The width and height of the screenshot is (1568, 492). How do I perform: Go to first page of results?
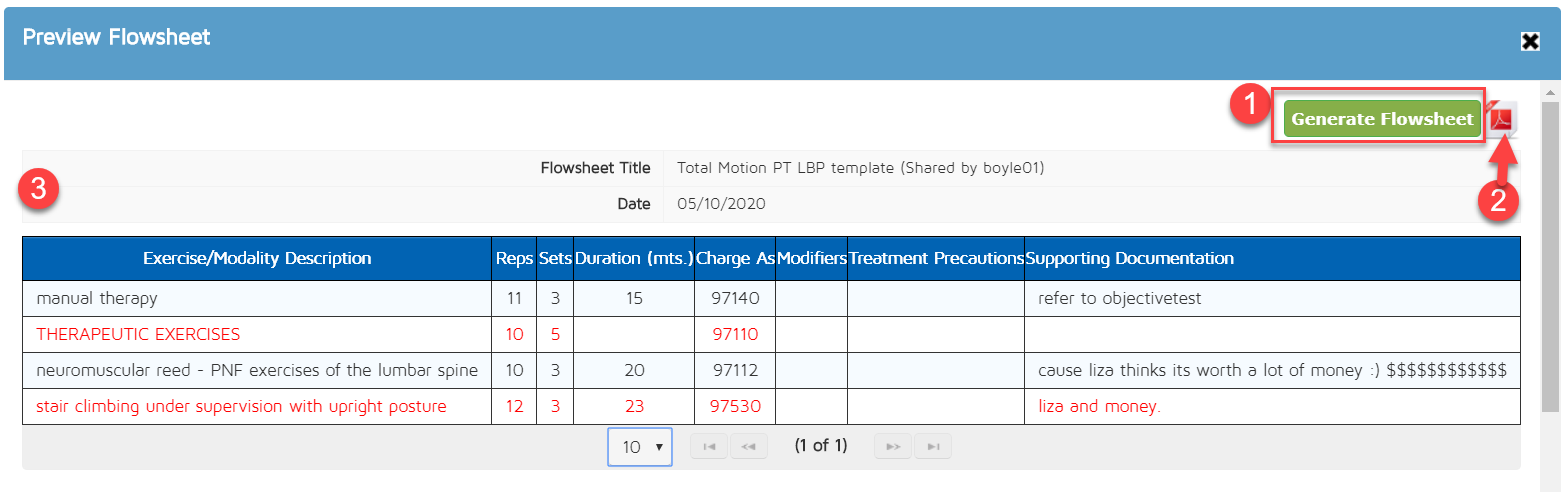click(x=709, y=447)
